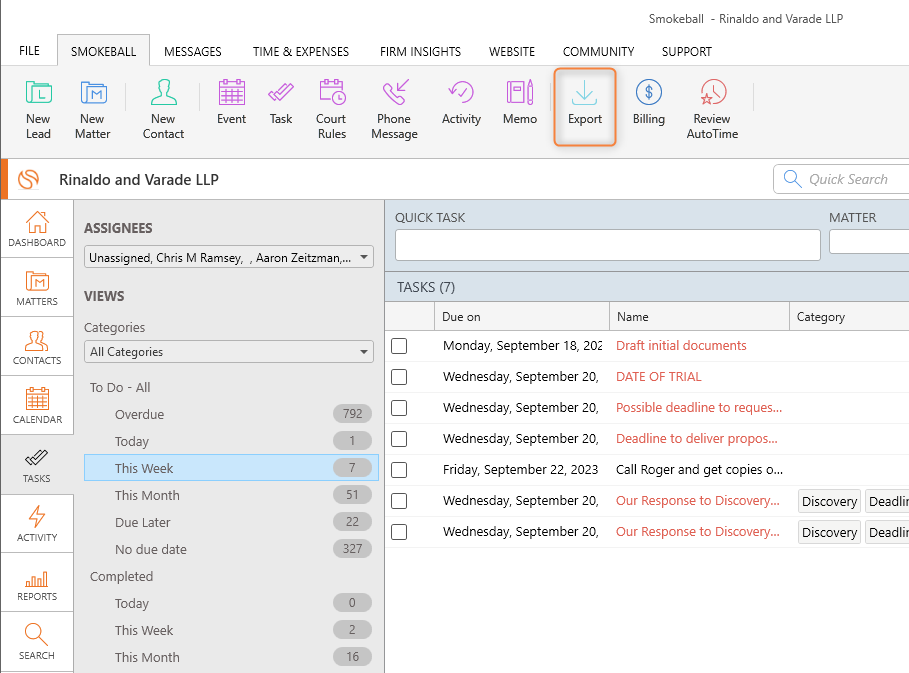Click into the Quick Task input field
Screen dimensions: 909x673
point(607,245)
